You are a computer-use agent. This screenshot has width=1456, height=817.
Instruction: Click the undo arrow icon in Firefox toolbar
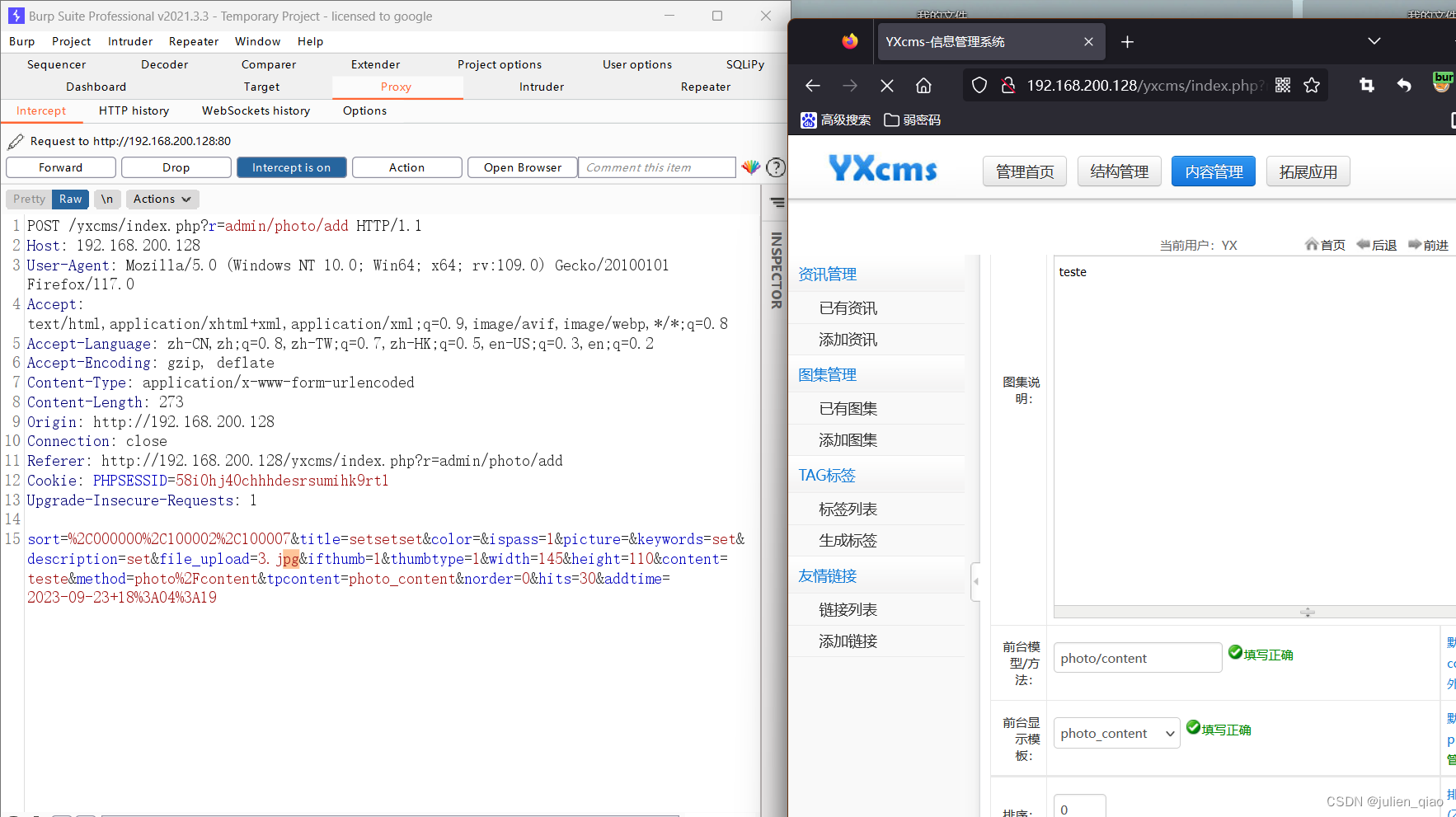point(1404,86)
